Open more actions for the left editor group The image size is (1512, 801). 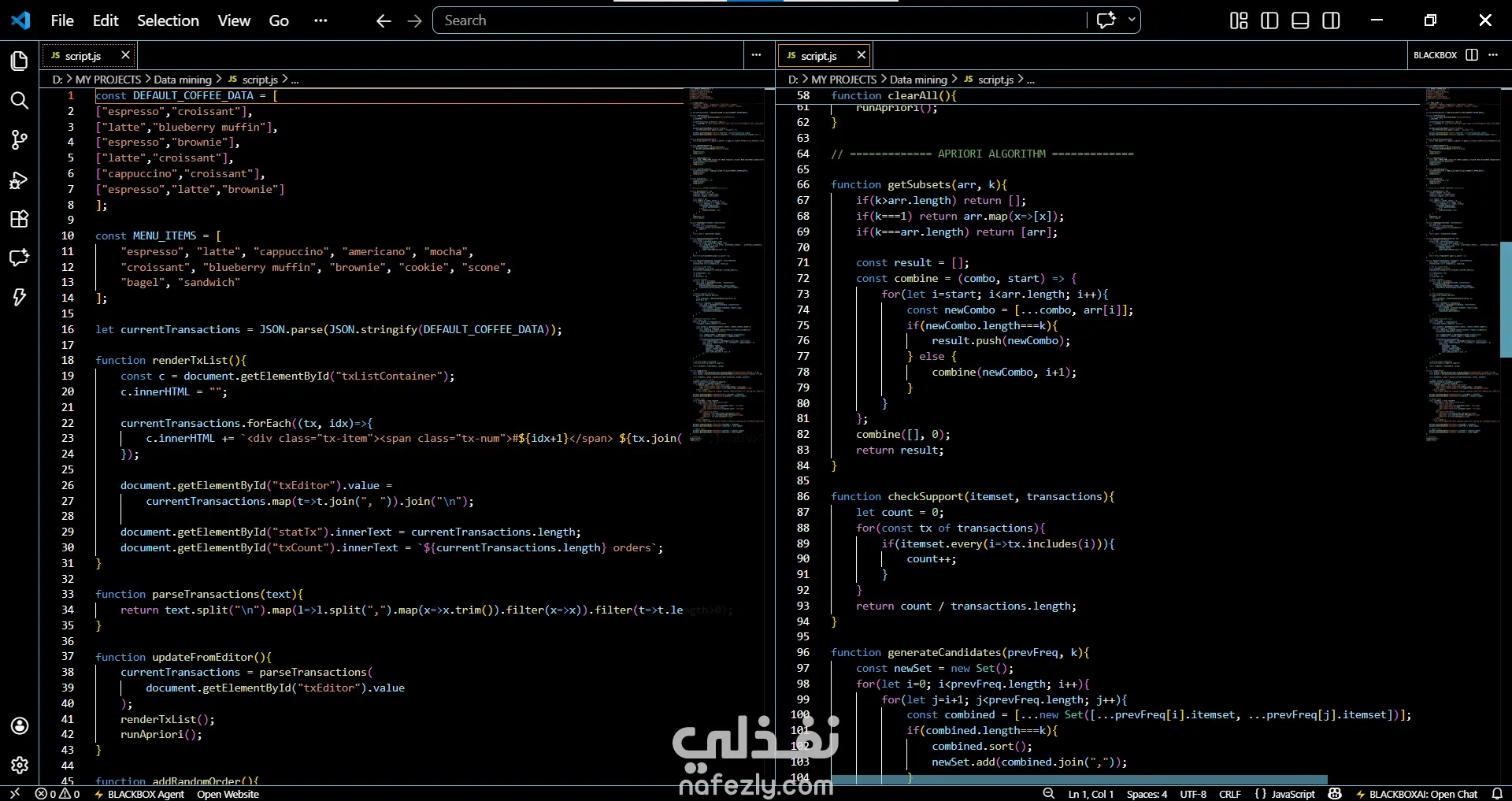coord(756,55)
